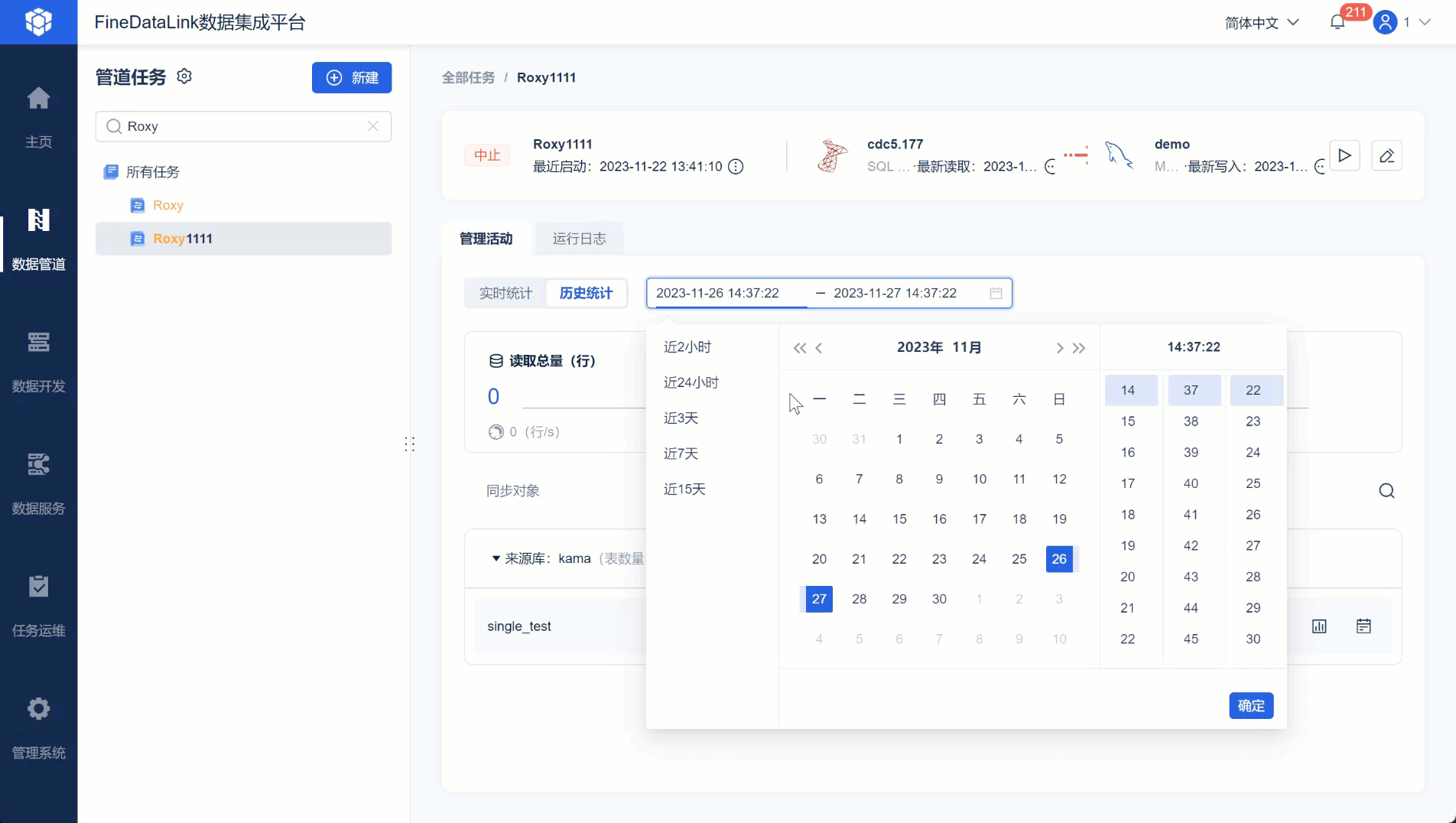Select second 27 in time picker
The width and height of the screenshot is (1456, 823).
coord(1253,546)
